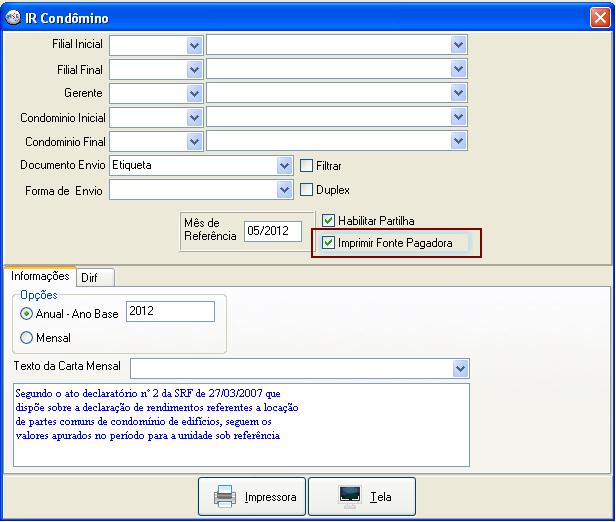Screen dimensions: 616x522
Task: Click the Ano Base year field
Action: (170, 312)
